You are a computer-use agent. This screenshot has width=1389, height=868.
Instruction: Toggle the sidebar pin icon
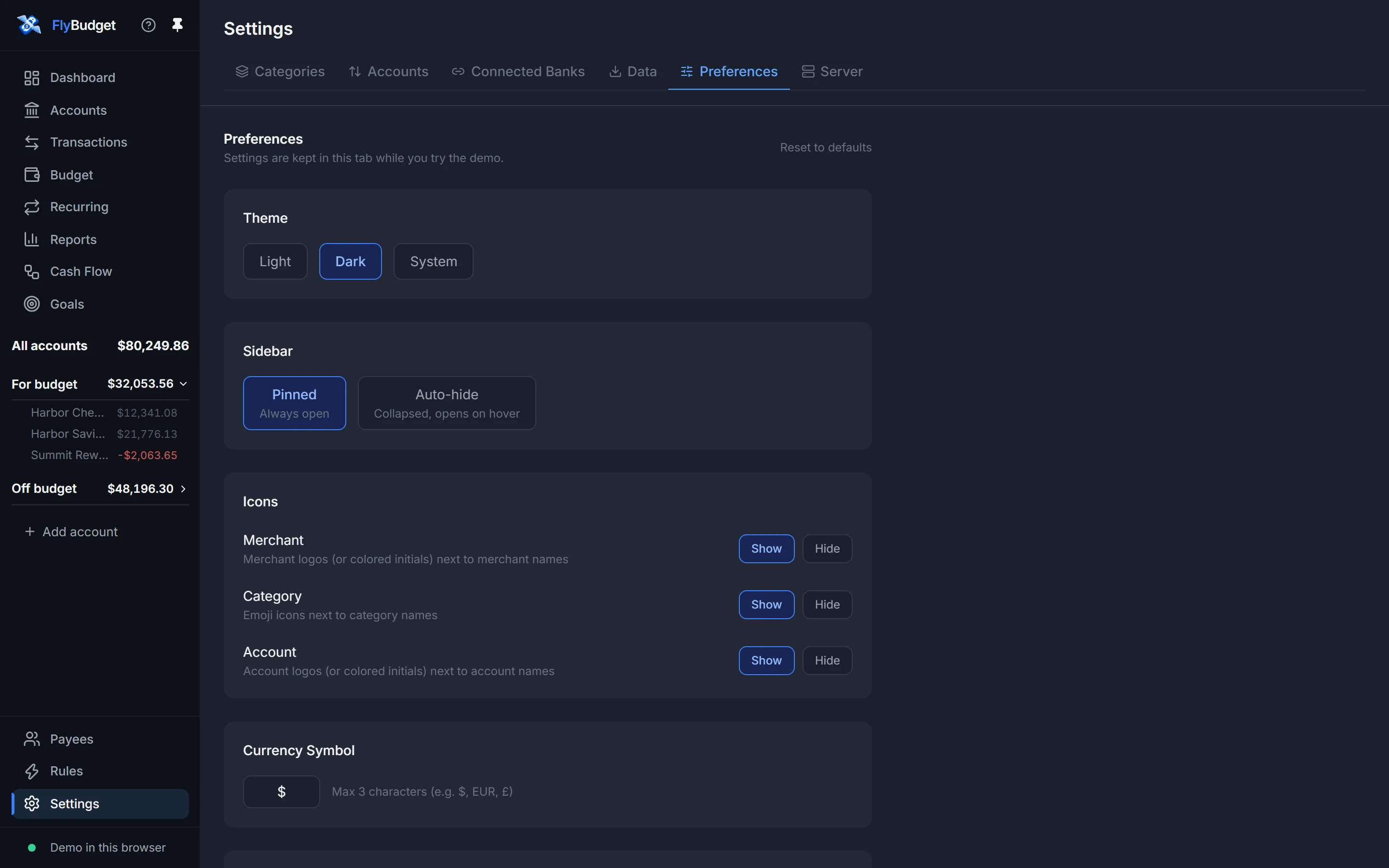click(x=177, y=25)
